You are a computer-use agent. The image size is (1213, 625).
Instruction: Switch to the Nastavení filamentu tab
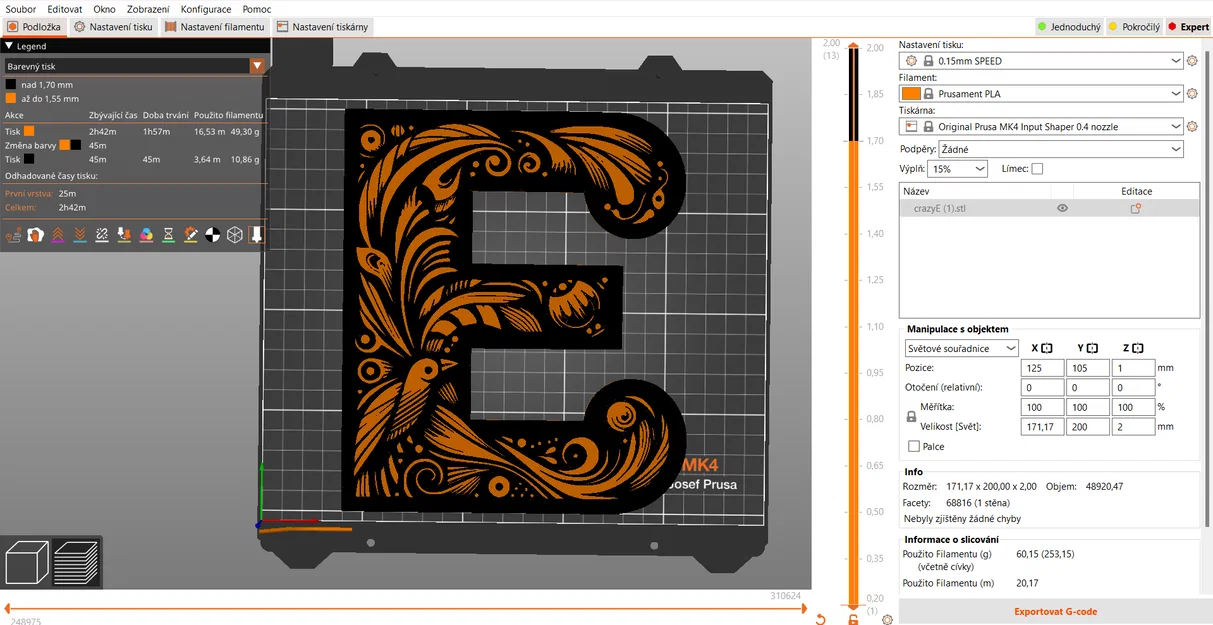(215, 27)
